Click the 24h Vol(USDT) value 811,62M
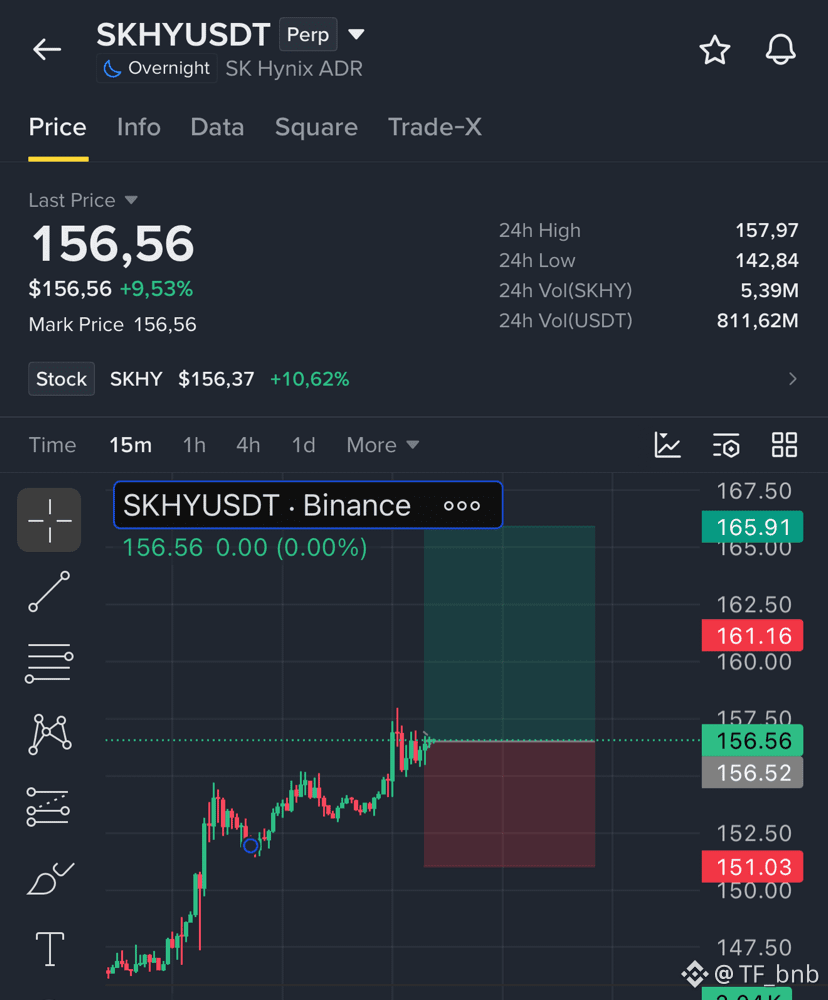This screenshot has width=828, height=1000. 757,320
